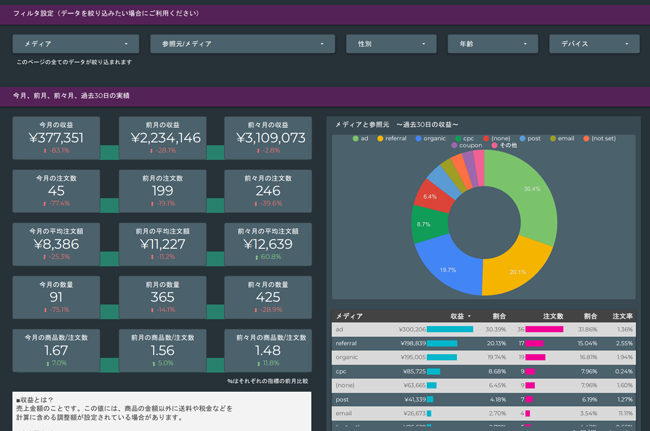Select the 前々月の数量 425 scorecard
650x431 pixels.
point(268,298)
